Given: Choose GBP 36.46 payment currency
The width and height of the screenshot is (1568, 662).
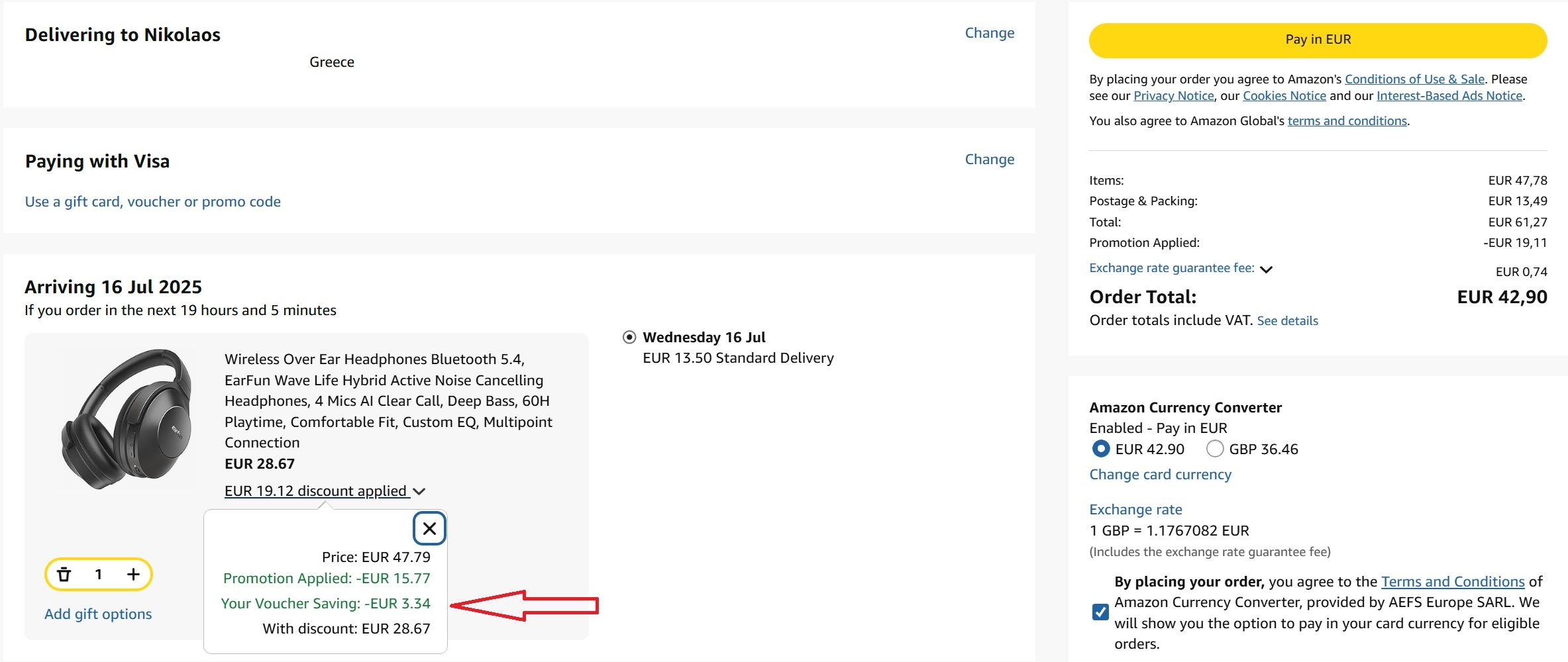Looking at the screenshot, I should (x=1214, y=449).
